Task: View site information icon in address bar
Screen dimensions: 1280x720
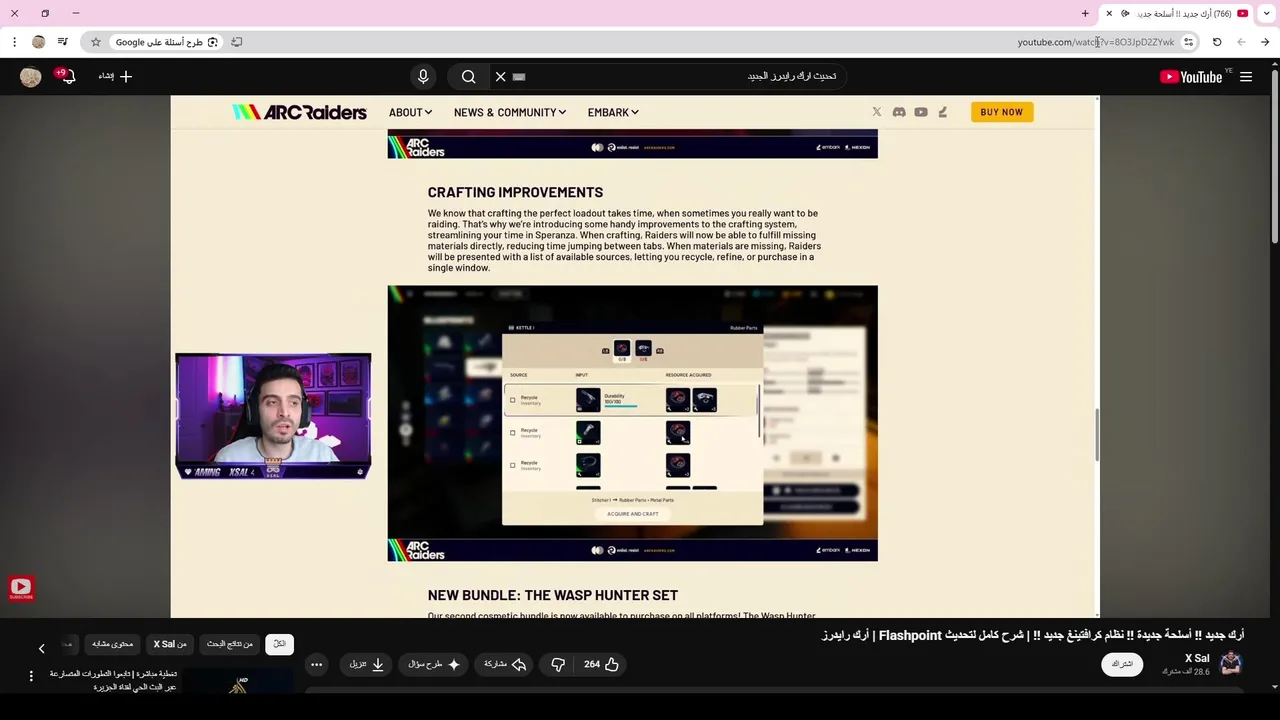Action: click(1188, 42)
